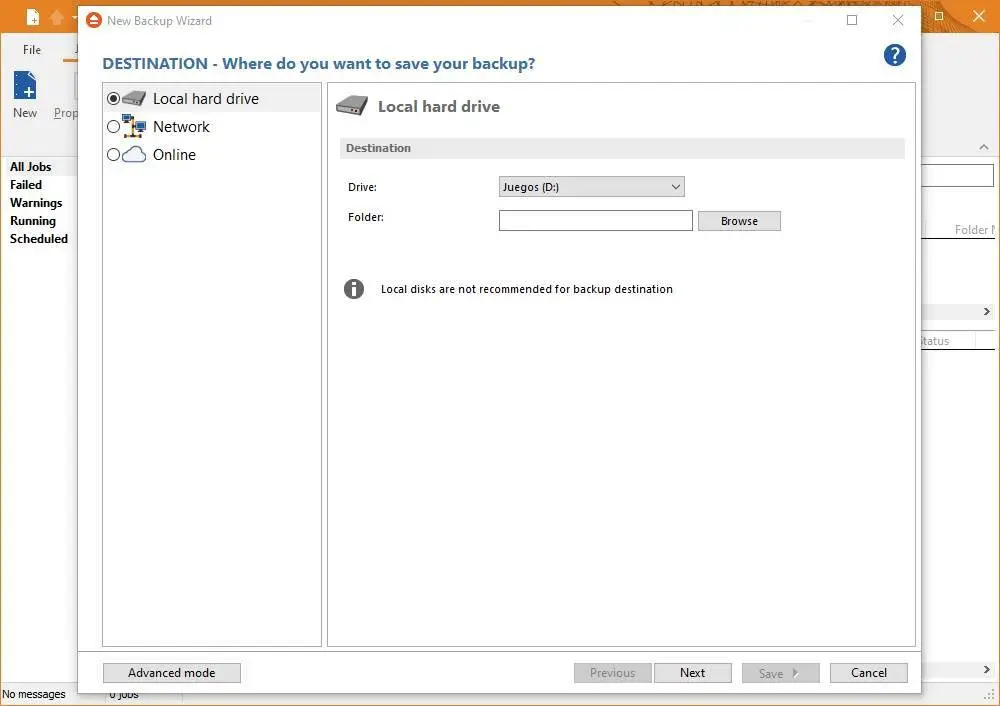1000x706 pixels.
Task: Click the hard drive icon beside the Local hard drive option
Action: (x=134, y=99)
